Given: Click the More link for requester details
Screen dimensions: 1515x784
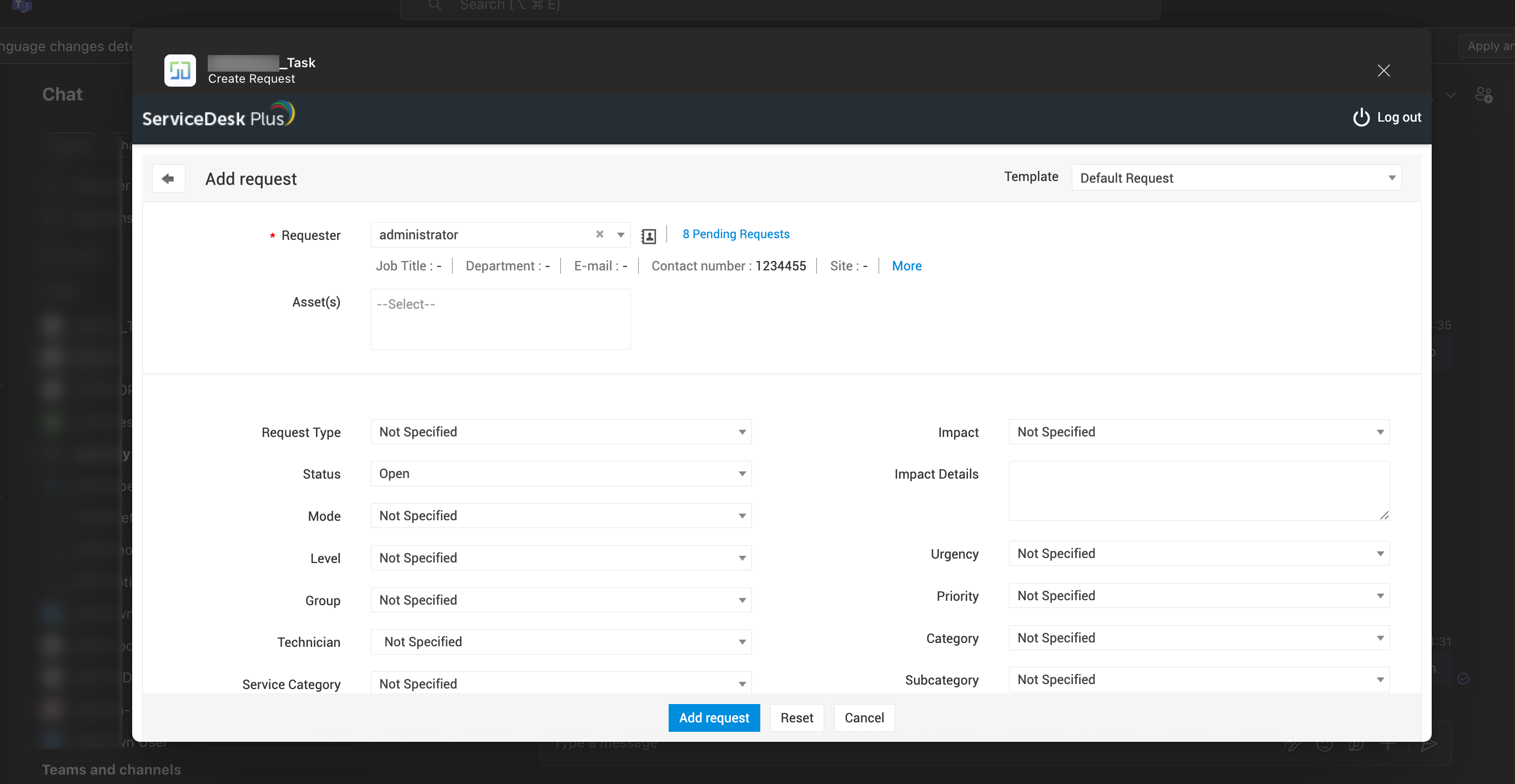Looking at the screenshot, I should 906,266.
